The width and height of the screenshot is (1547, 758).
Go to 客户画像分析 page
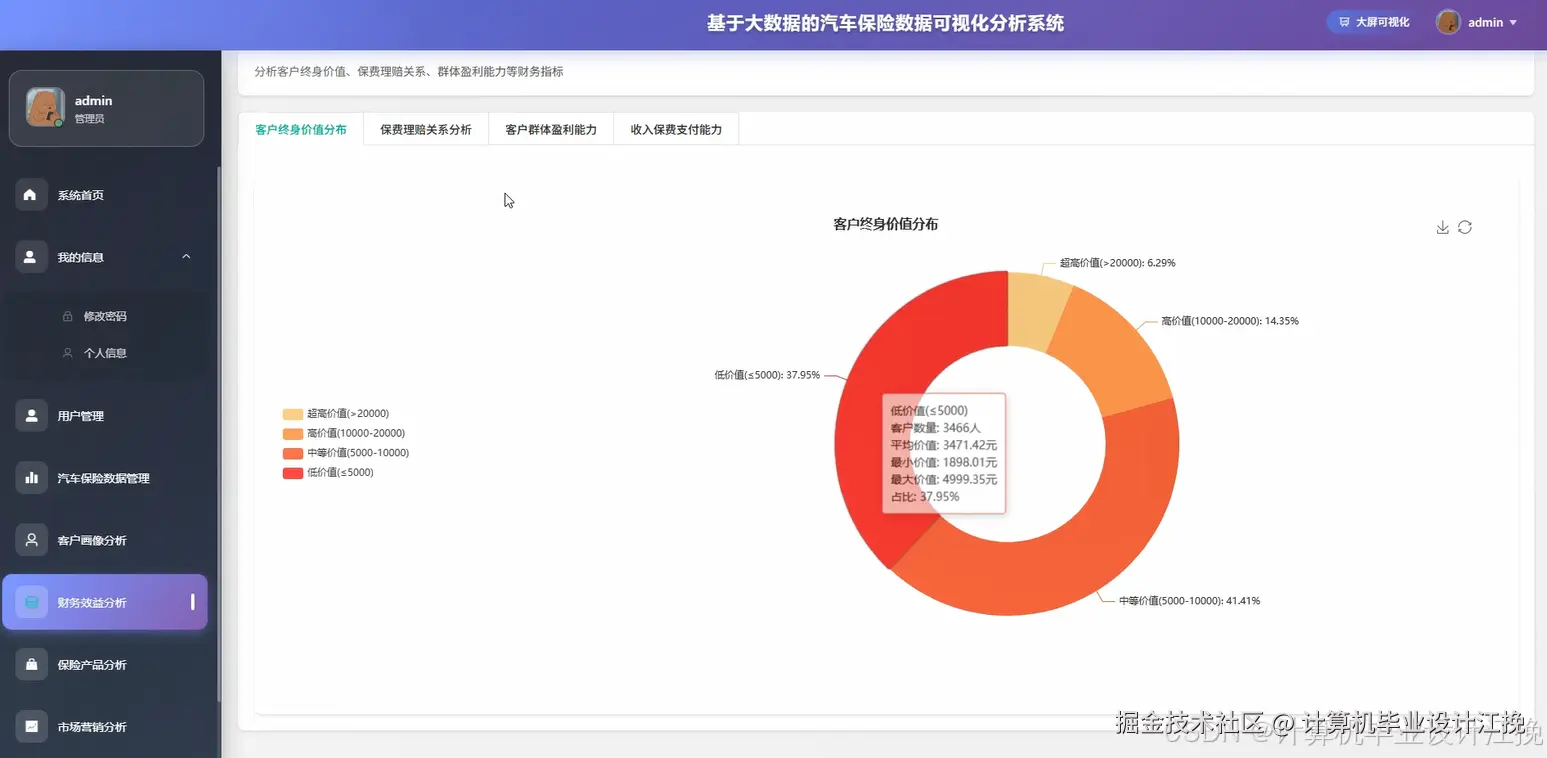[x=105, y=540]
